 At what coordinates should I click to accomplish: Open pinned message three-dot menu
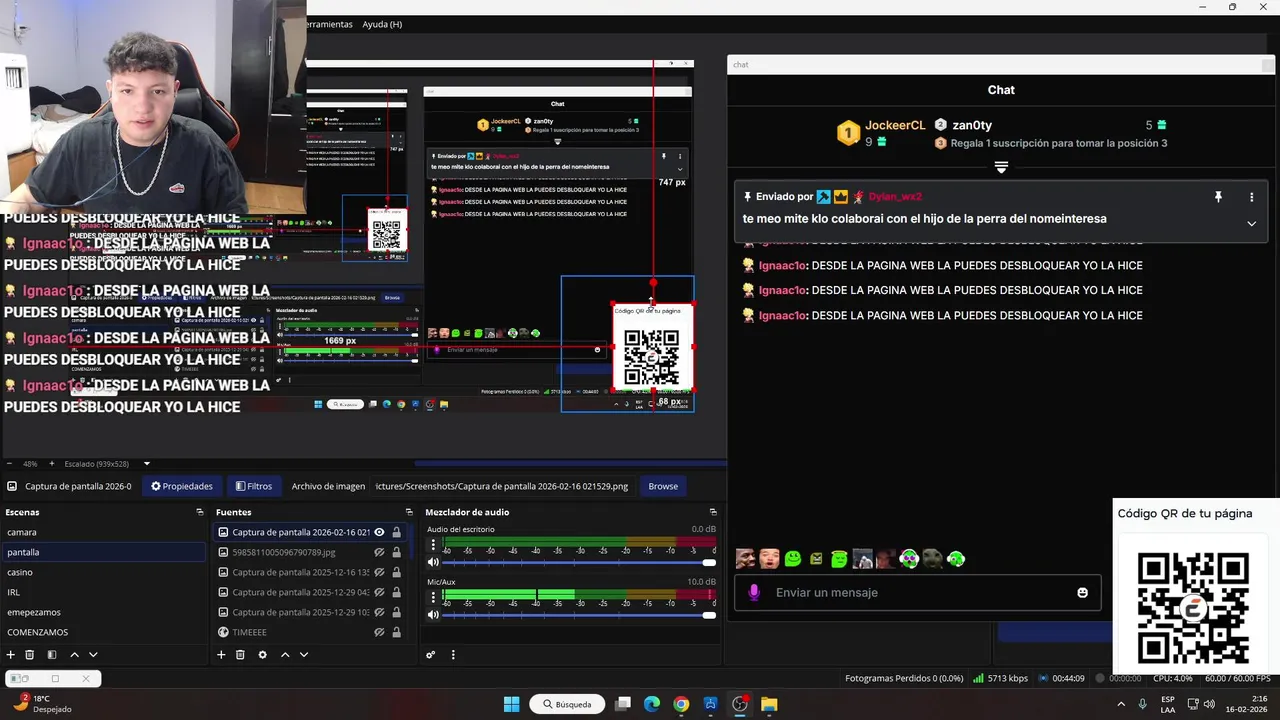pos(1251,197)
